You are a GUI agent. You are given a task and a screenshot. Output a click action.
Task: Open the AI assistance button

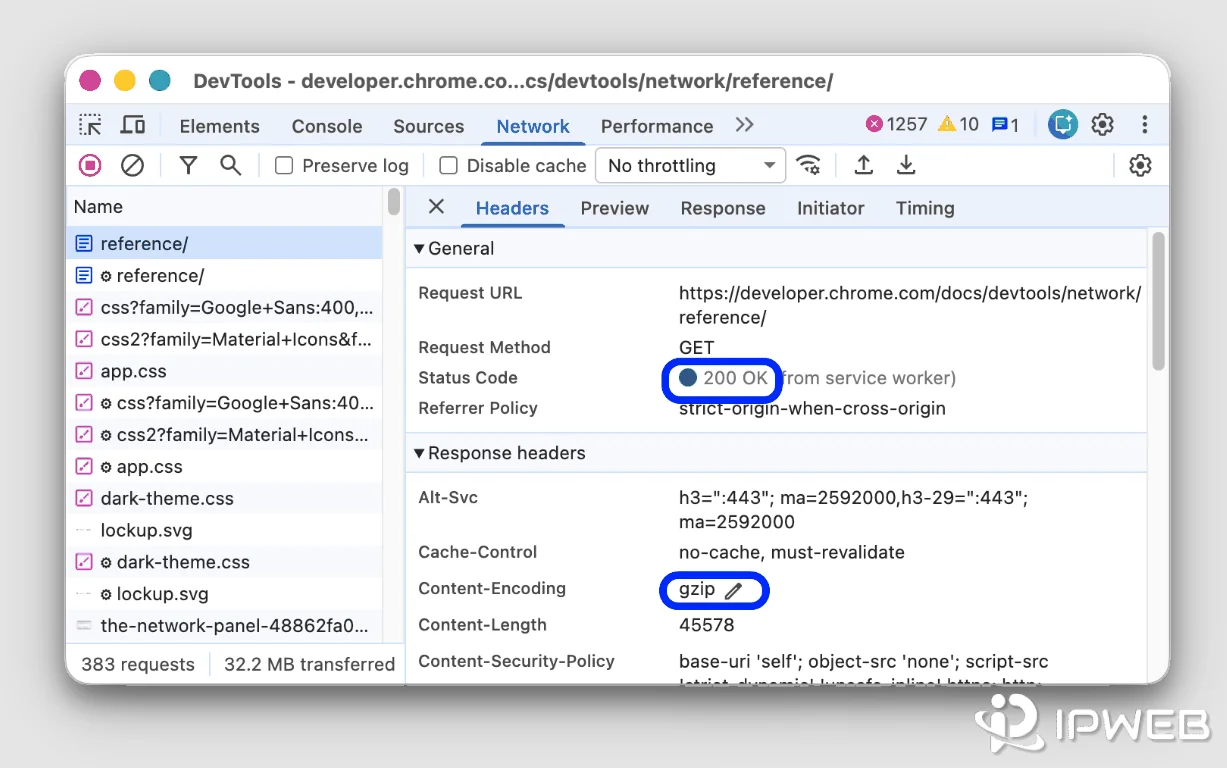click(1062, 125)
